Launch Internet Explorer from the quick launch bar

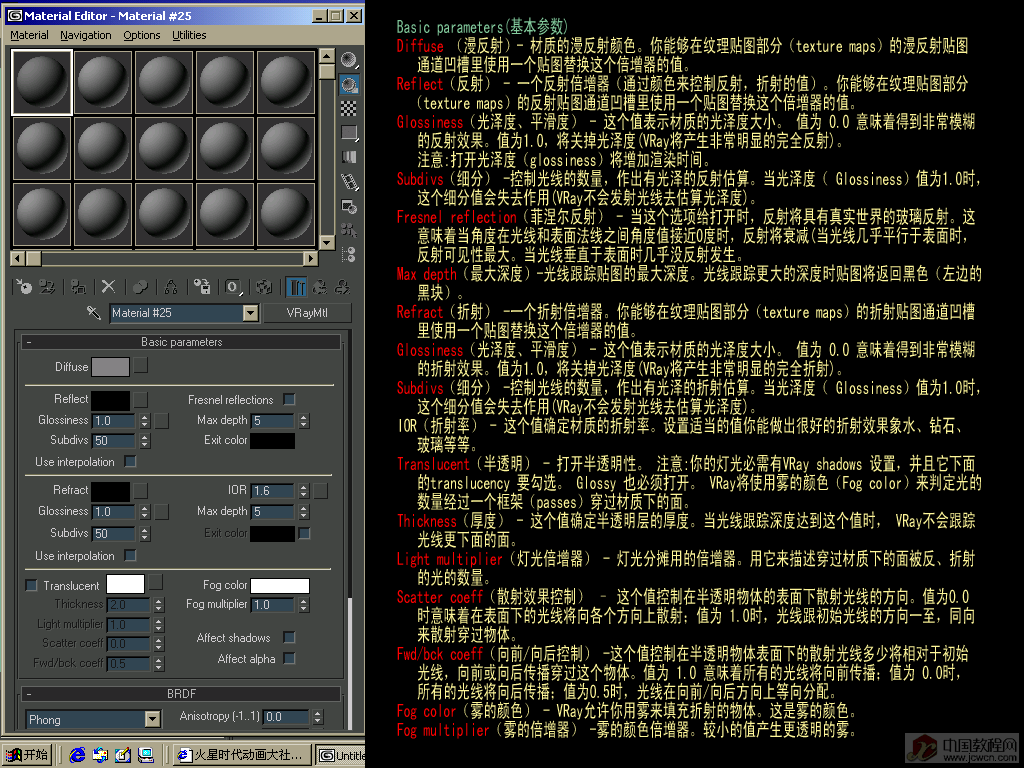click(x=77, y=755)
